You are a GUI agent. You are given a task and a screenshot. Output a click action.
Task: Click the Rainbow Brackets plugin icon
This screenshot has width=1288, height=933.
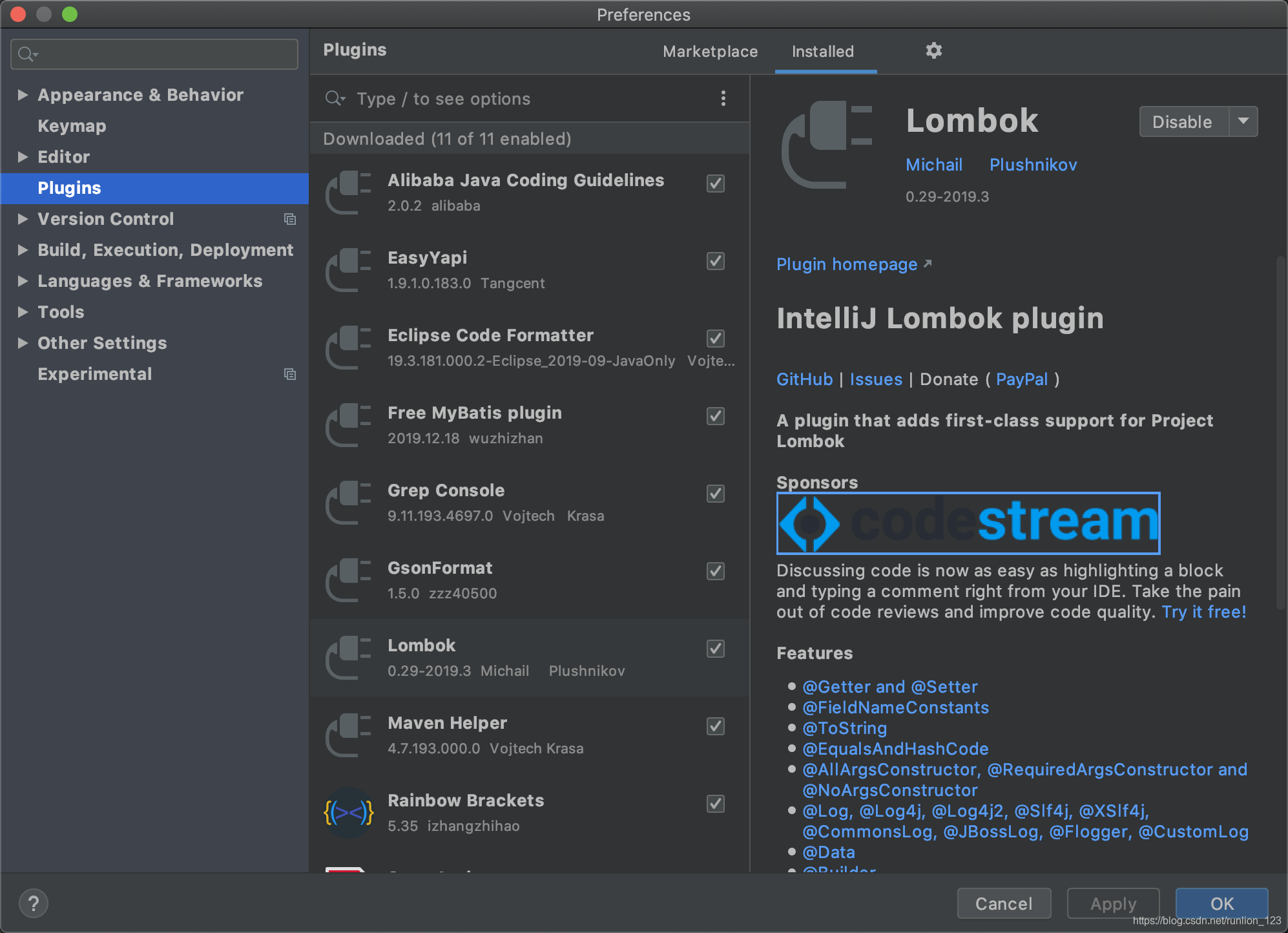[349, 813]
